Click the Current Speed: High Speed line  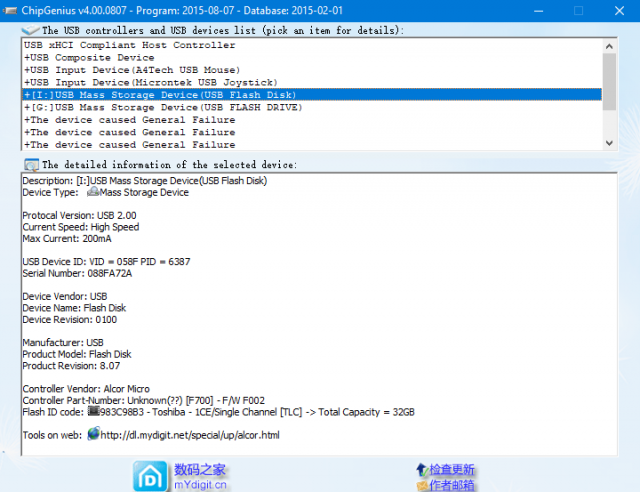pyautogui.click(x=81, y=227)
